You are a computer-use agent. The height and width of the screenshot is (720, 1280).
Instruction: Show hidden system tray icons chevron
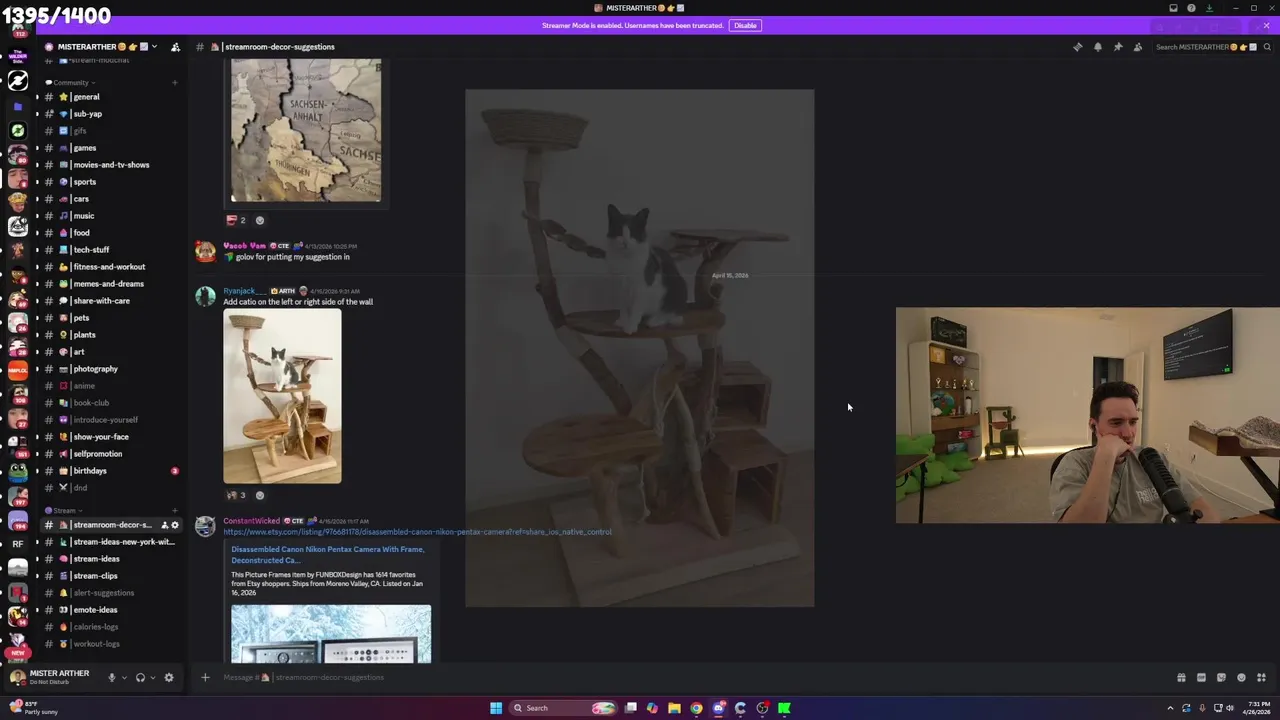point(1170,708)
